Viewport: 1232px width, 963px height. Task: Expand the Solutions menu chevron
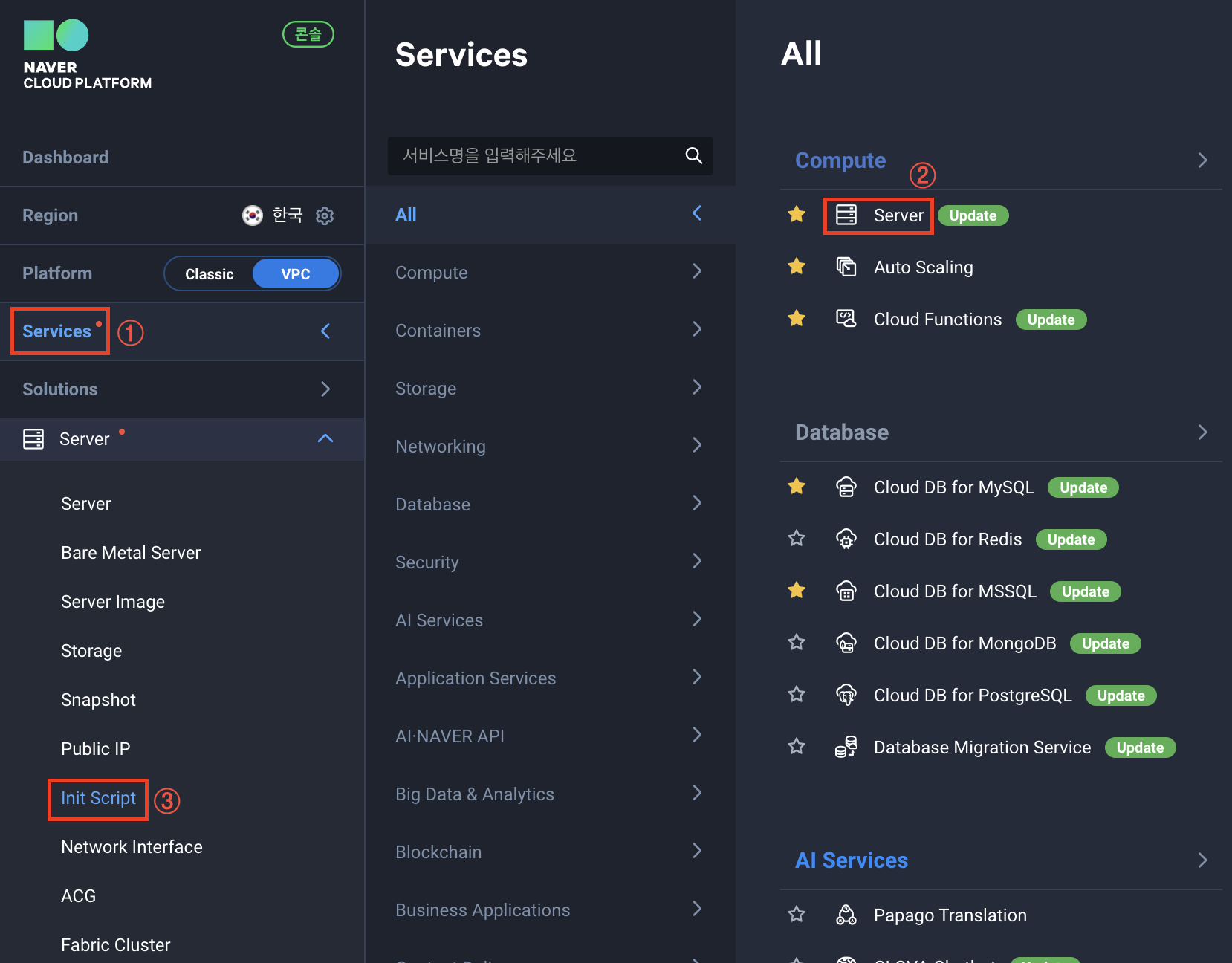pos(325,389)
